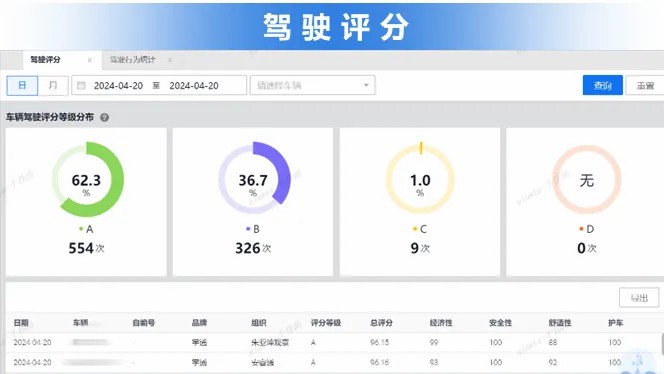
Task: Click comfort score 88 cell
Action: (553, 342)
